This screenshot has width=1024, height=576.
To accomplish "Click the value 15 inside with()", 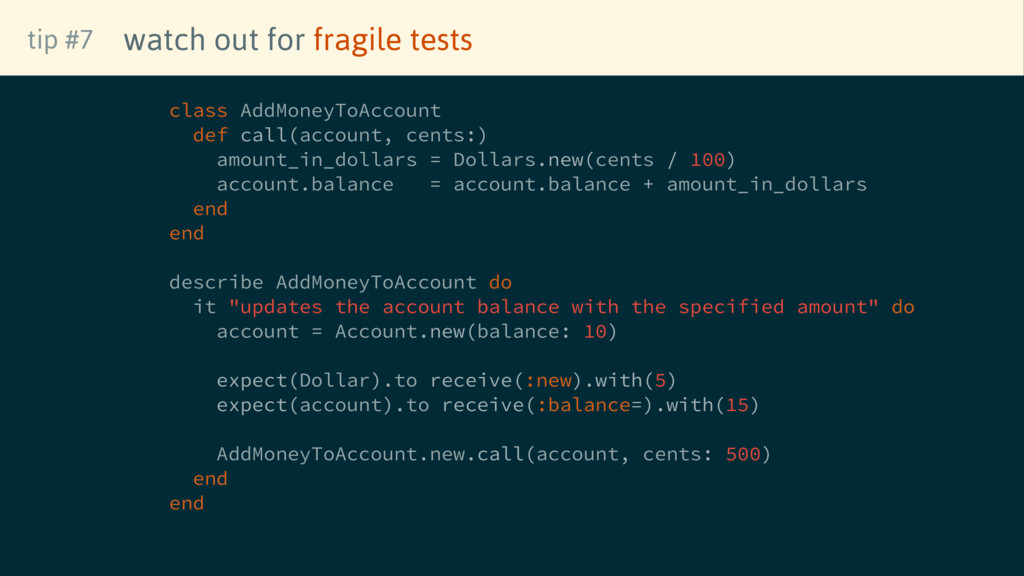I will [737, 405].
